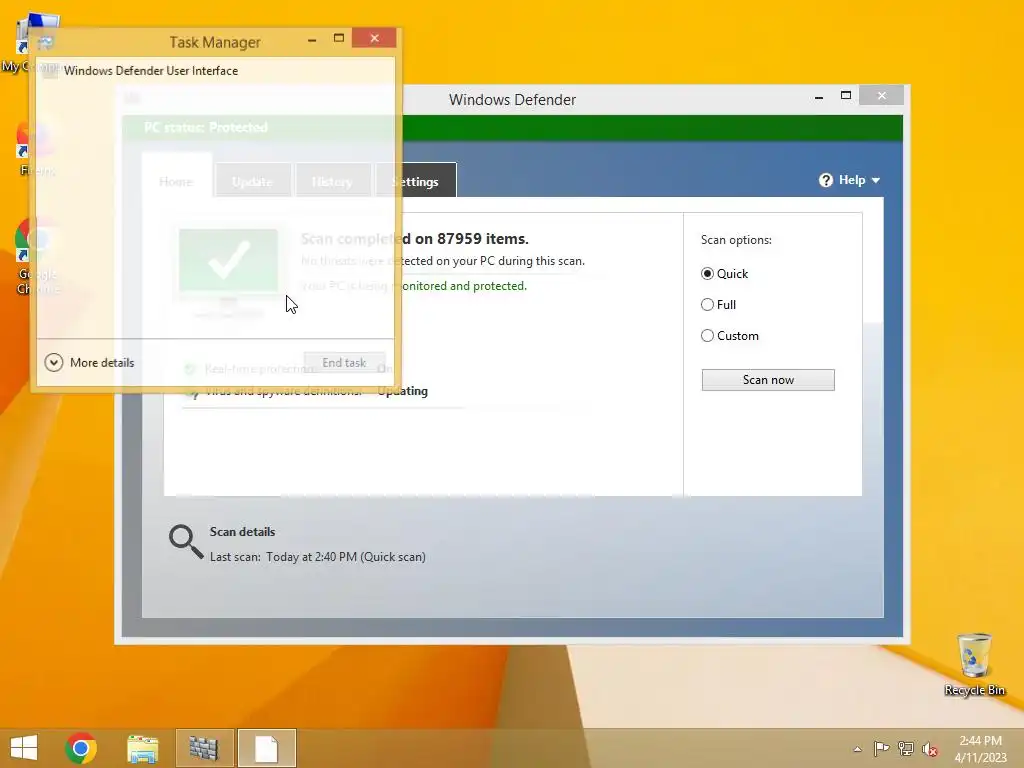This screenshot has height=768, width=1024.
Task: Click the Updating definitions status text
Action: tap(403, 391)
